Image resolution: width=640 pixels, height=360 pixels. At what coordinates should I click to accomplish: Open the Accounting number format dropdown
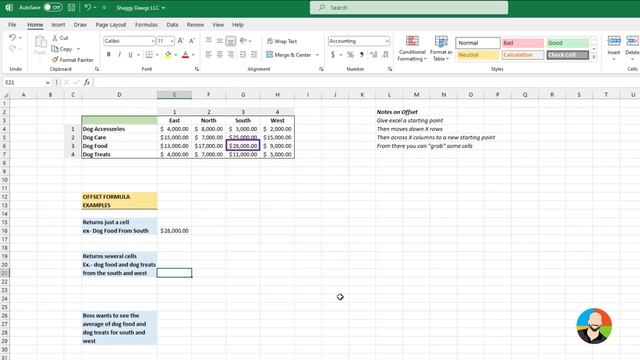pos(387,41)
